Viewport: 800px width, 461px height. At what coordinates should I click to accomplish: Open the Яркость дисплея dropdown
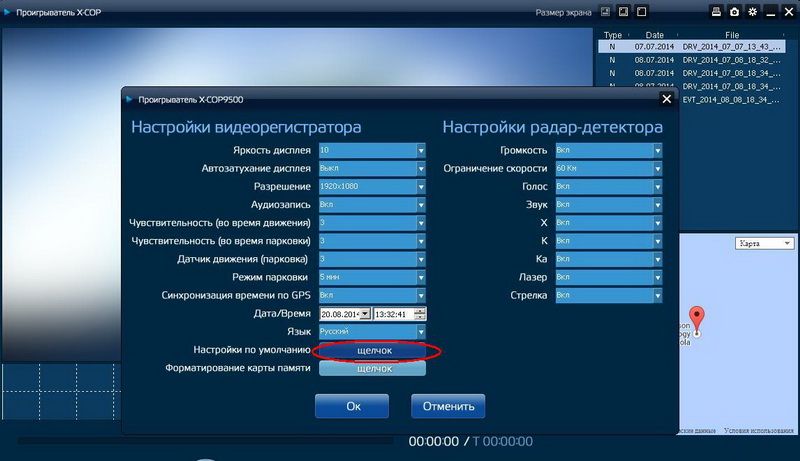point(421,150)
